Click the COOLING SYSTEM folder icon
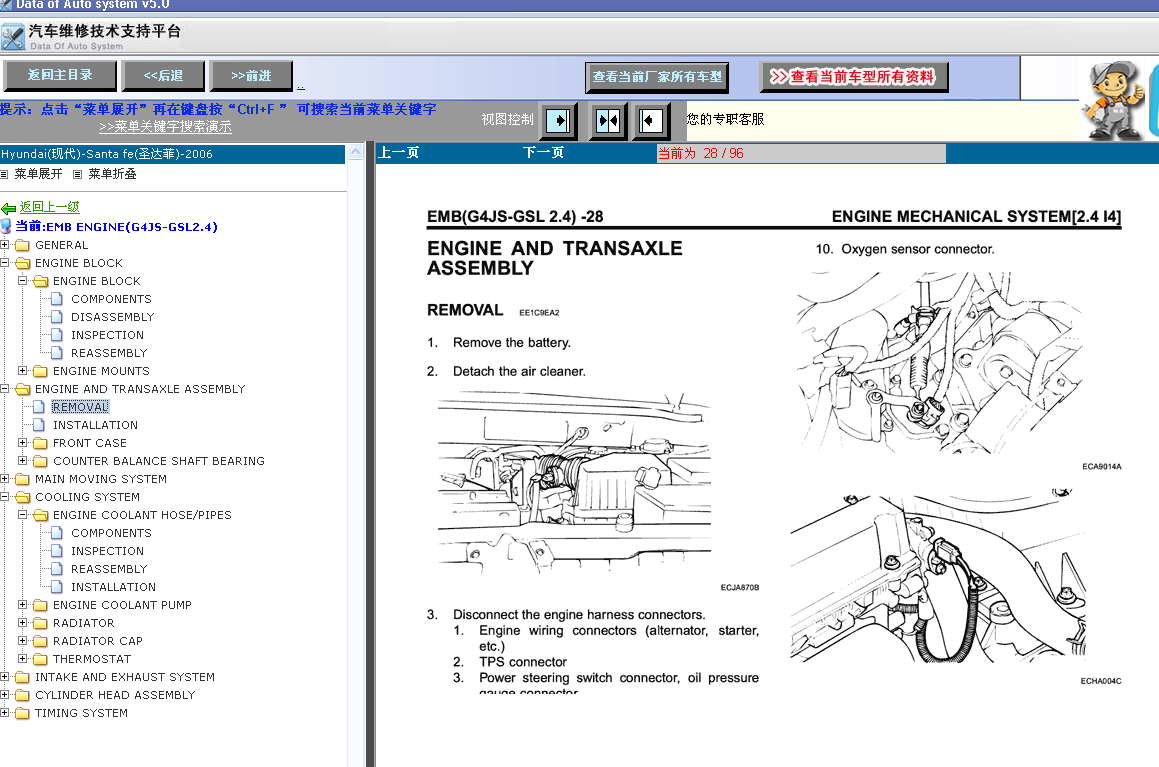This screenshot has width=1159, height=767. click(x=23, y=497)
